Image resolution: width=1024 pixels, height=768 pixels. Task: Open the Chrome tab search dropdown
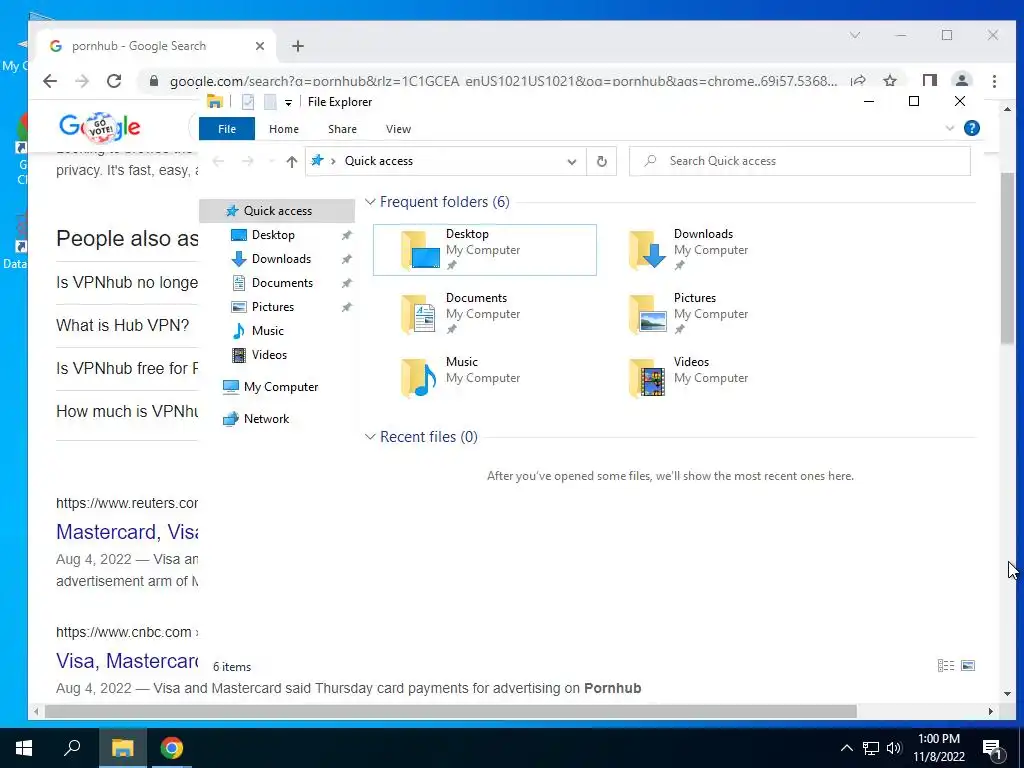click(x=855, y=35)
